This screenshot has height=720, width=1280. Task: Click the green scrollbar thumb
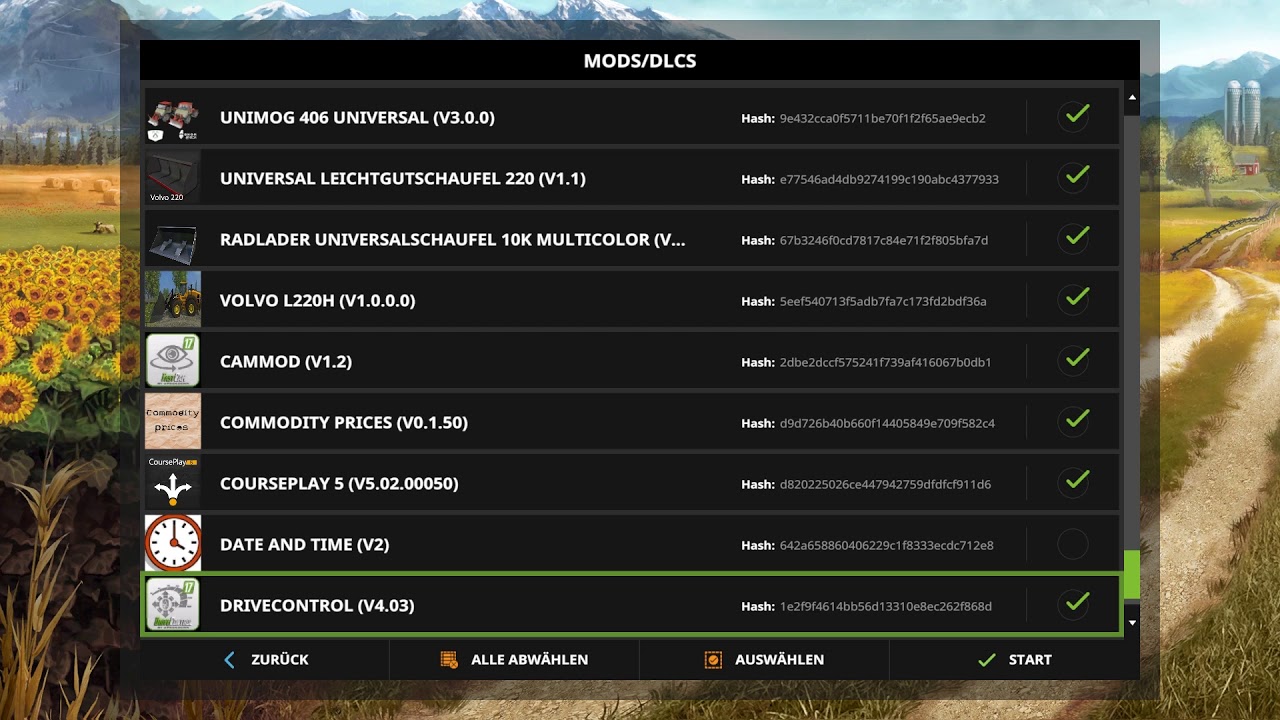tap(1132, 576)
